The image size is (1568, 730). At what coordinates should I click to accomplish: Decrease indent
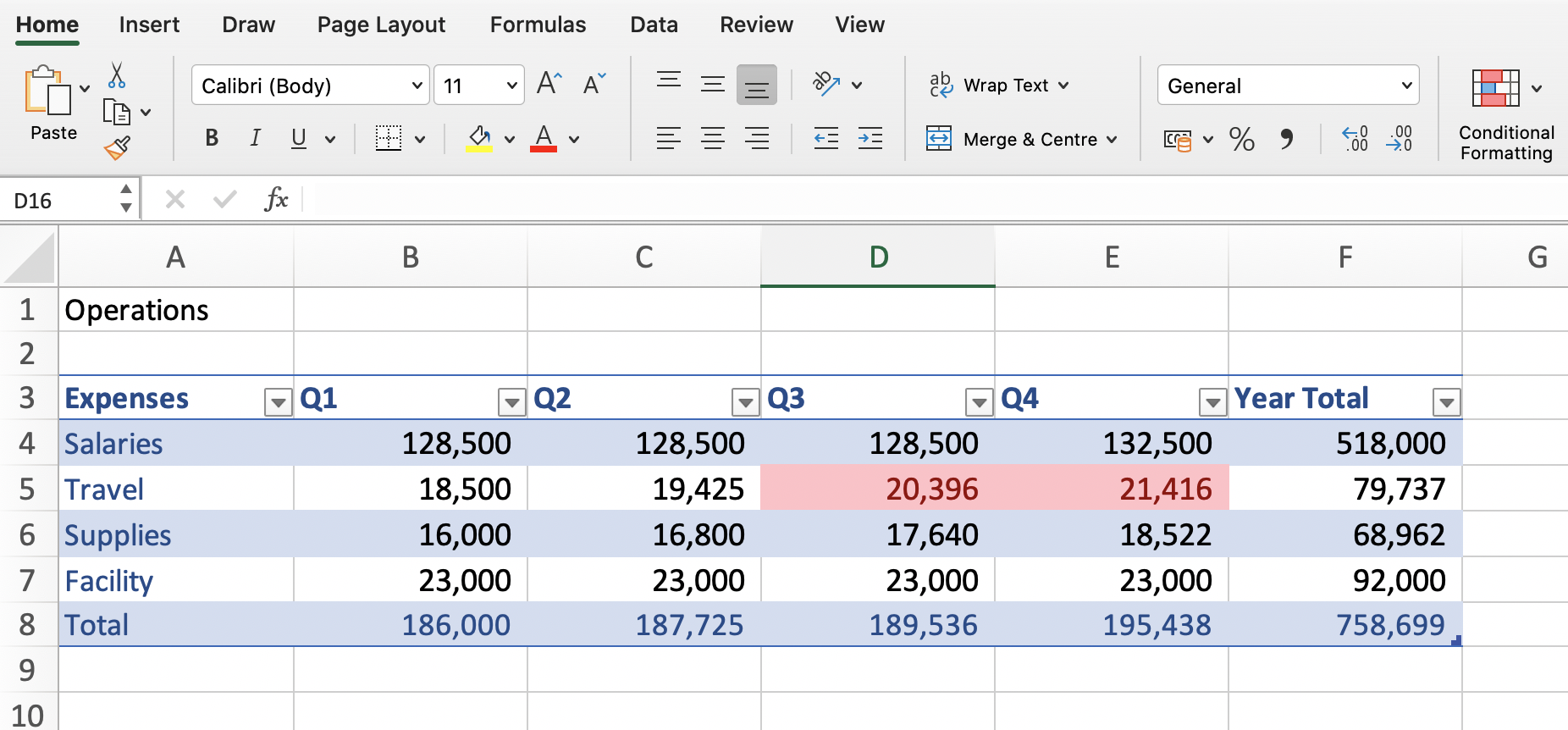click(x=826, y=138)
